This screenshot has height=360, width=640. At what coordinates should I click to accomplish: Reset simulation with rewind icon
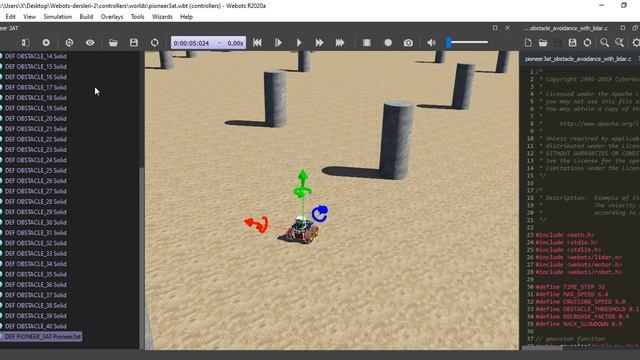tap(257, 42)
